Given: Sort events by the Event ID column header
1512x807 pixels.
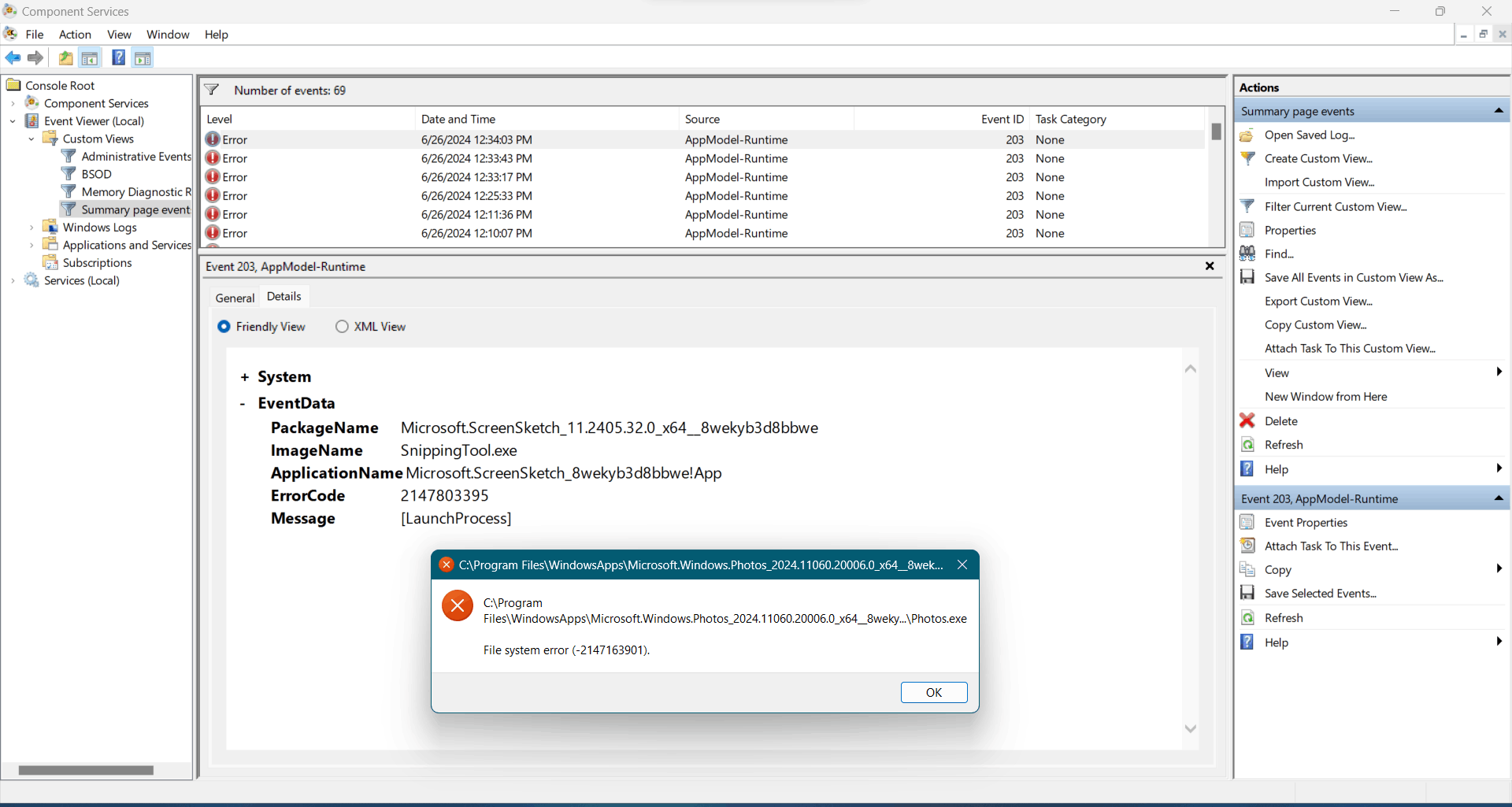Looking at the screenshot, I should coord(942,119).
